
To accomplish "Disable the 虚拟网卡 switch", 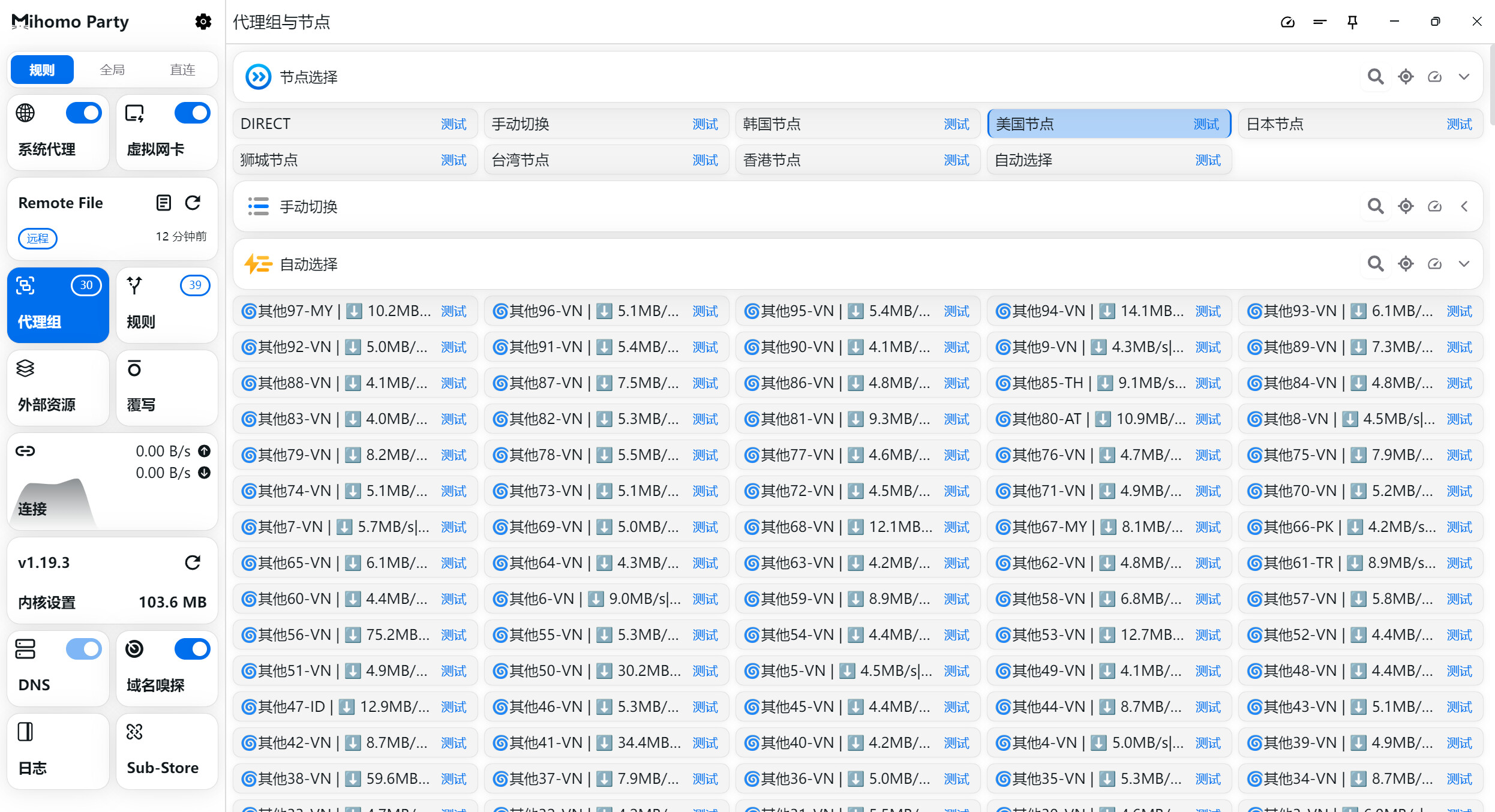I will click(192, 113).
